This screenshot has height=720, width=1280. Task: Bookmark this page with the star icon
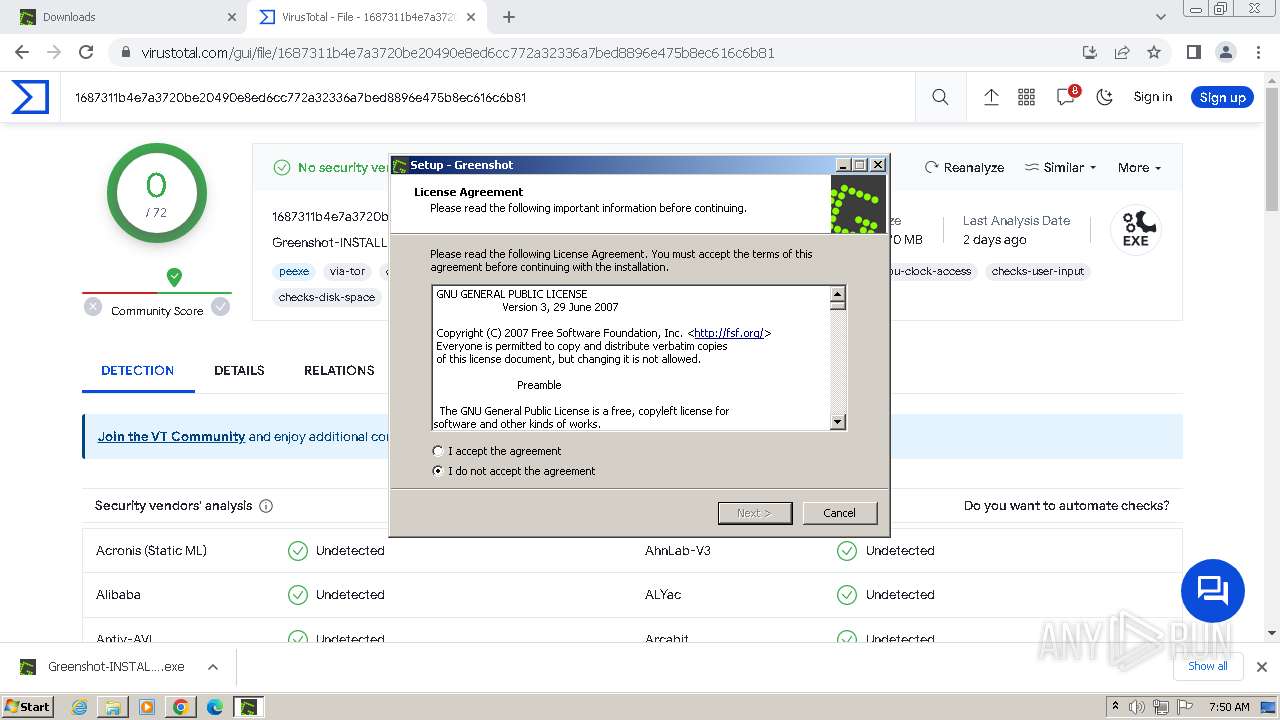(1154, 52)
